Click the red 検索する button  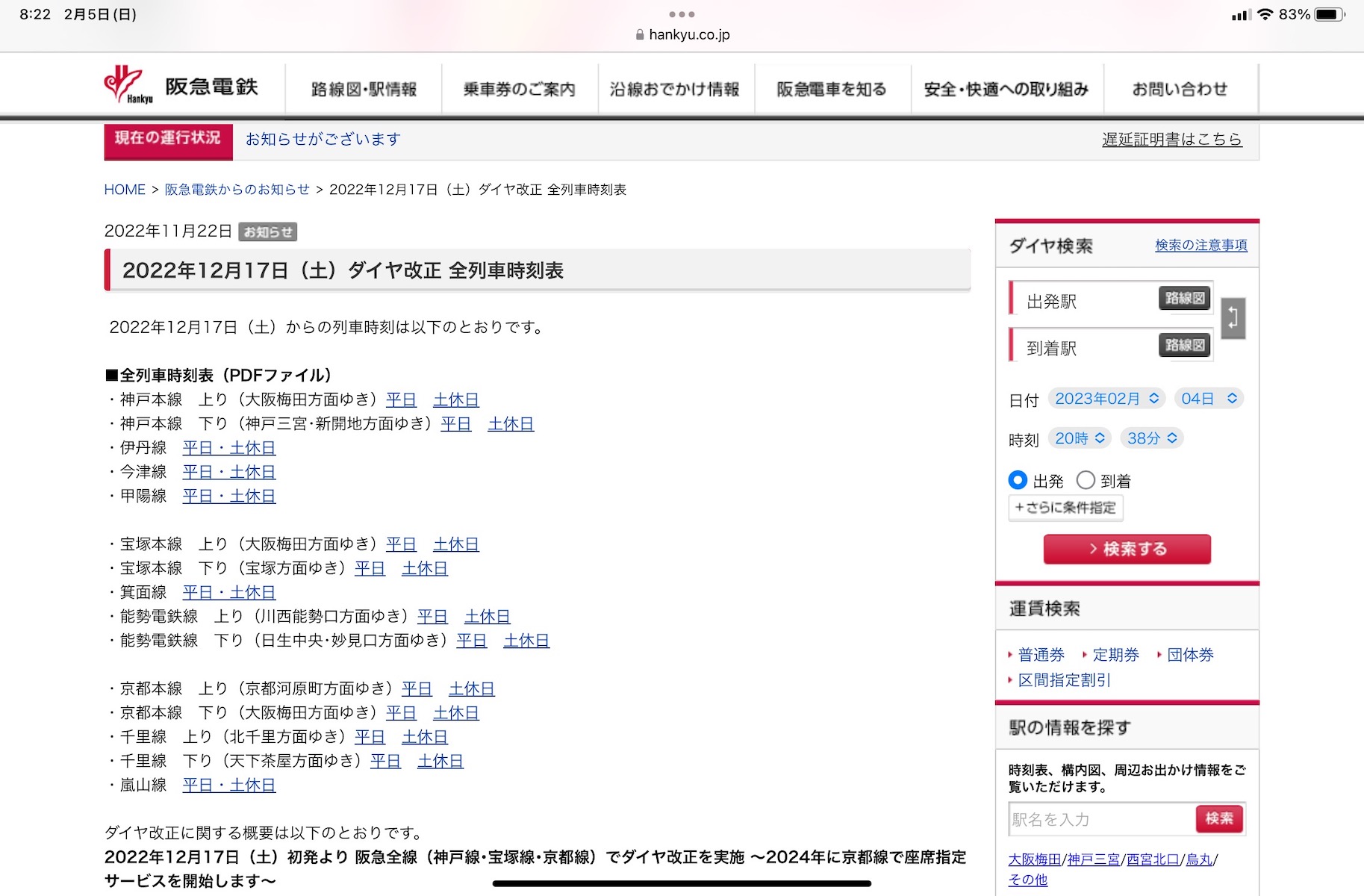(1127, 549)
